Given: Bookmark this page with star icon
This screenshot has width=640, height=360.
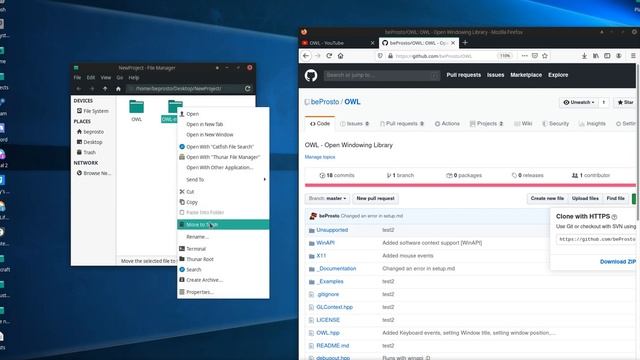Looking at the screenshot, I should [544, 56].
